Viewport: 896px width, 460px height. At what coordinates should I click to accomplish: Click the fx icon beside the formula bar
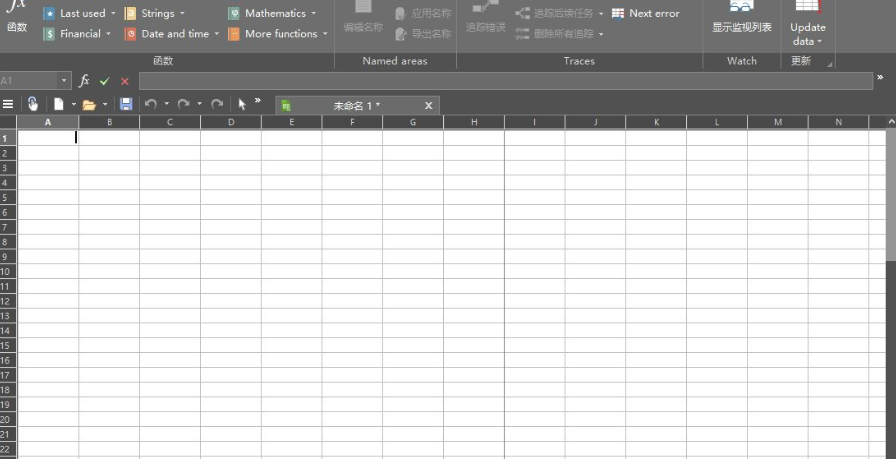[84, 81]
